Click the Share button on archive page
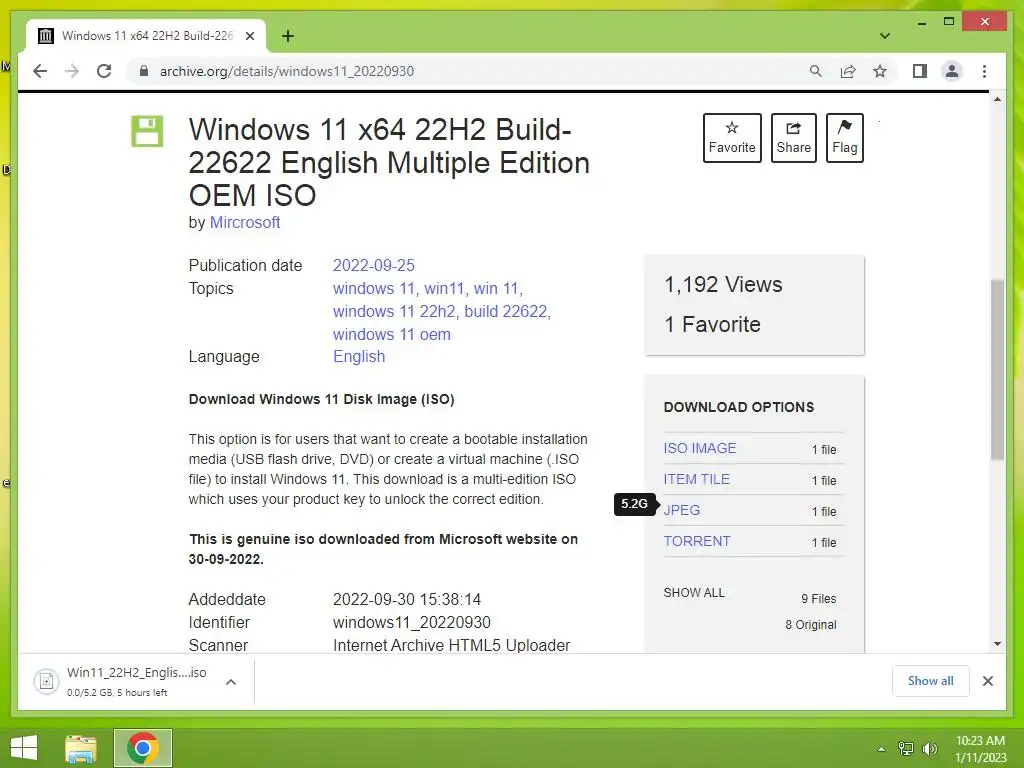Screen dimensions: 1024x768 793,138
